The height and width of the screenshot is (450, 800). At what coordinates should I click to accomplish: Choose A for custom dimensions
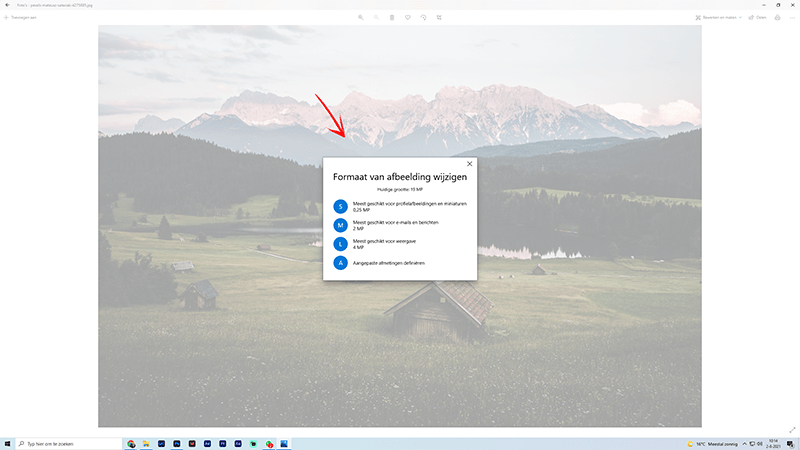[340, 263]
